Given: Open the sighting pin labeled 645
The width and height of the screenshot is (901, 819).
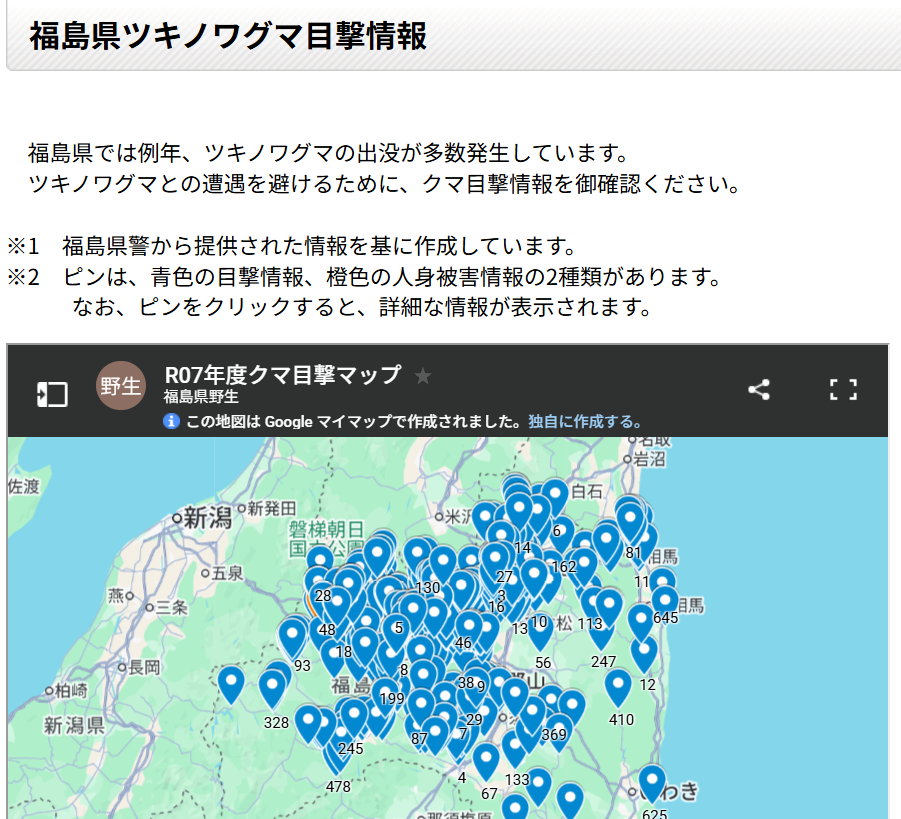Looking at the screenshot, I should pos(665,602).
